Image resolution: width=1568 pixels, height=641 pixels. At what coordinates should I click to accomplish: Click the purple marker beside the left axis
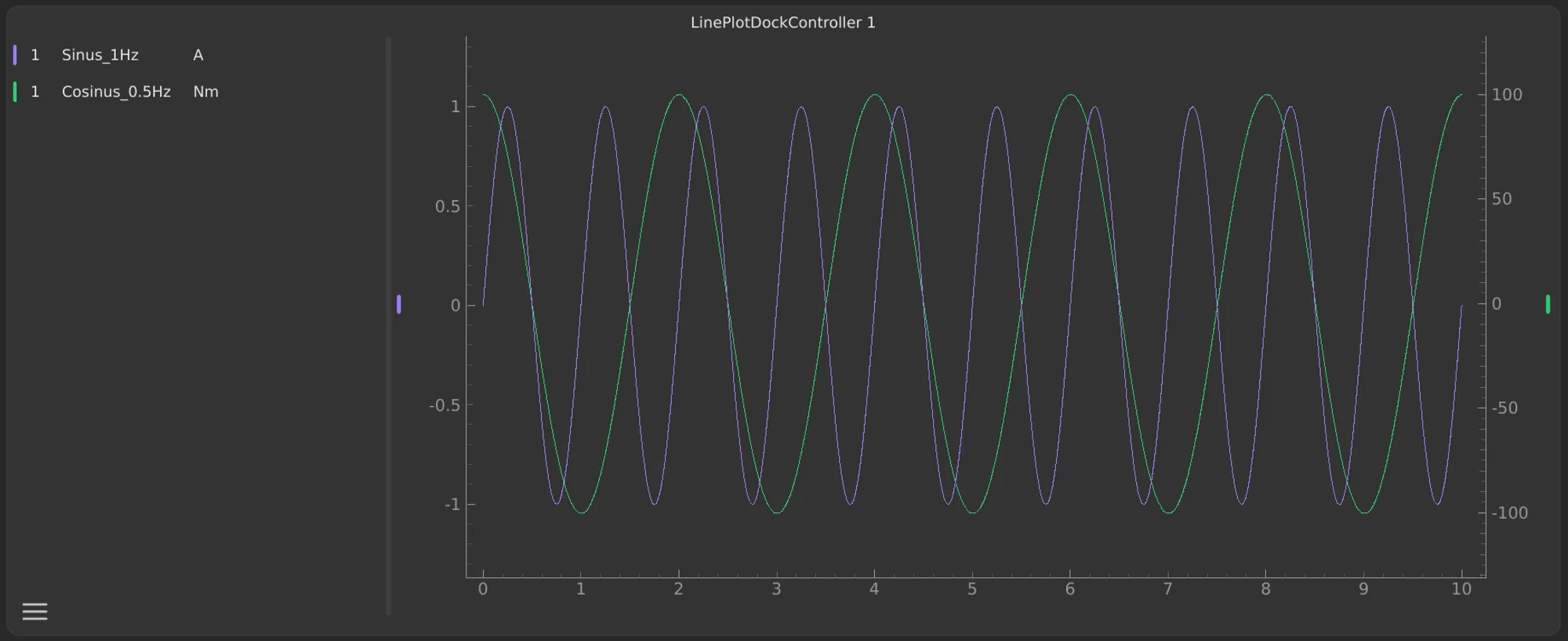tap(399, 304)
